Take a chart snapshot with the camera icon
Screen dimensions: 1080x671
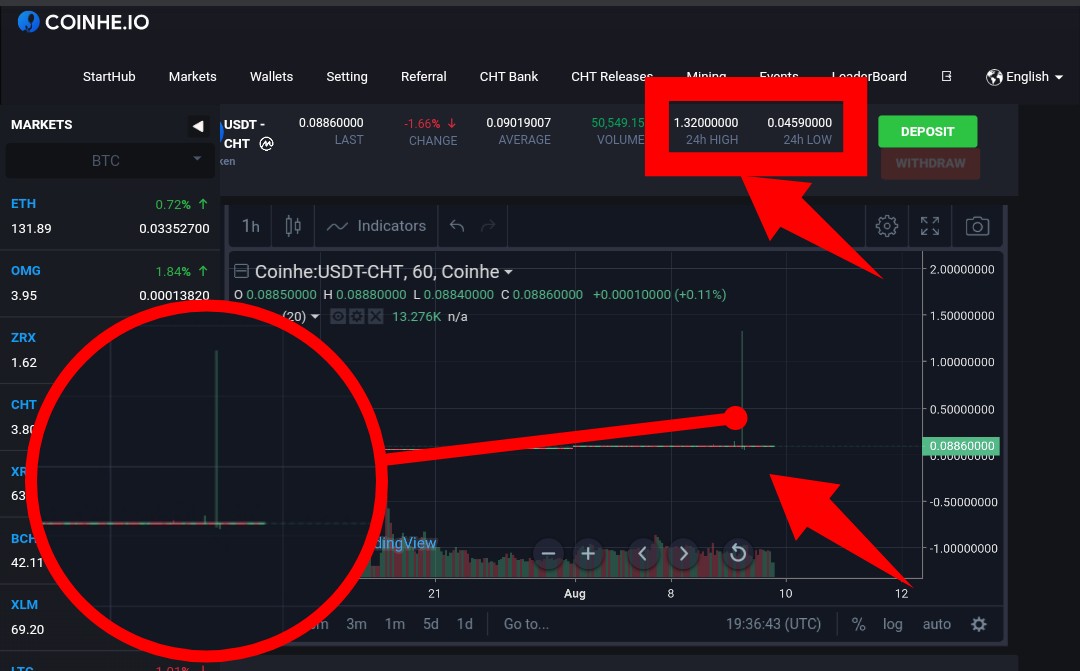[x=977, y=226]
